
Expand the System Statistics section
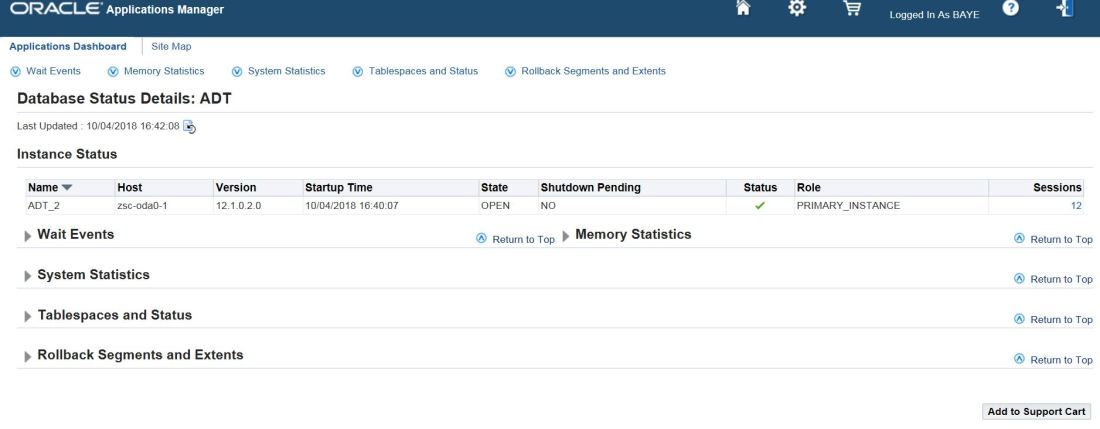coord(27,275)
